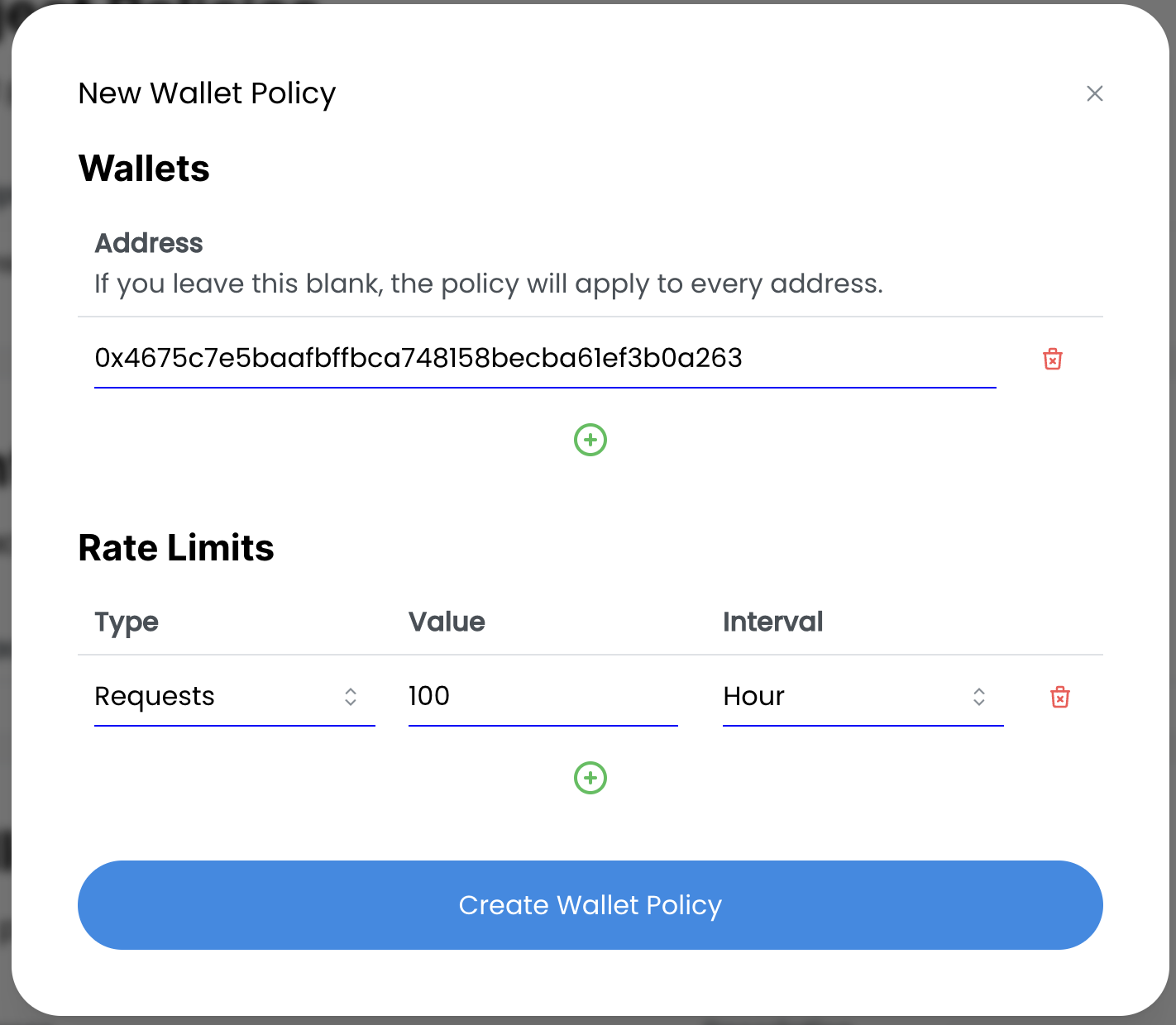Click the Type column header

click(127, 622)
